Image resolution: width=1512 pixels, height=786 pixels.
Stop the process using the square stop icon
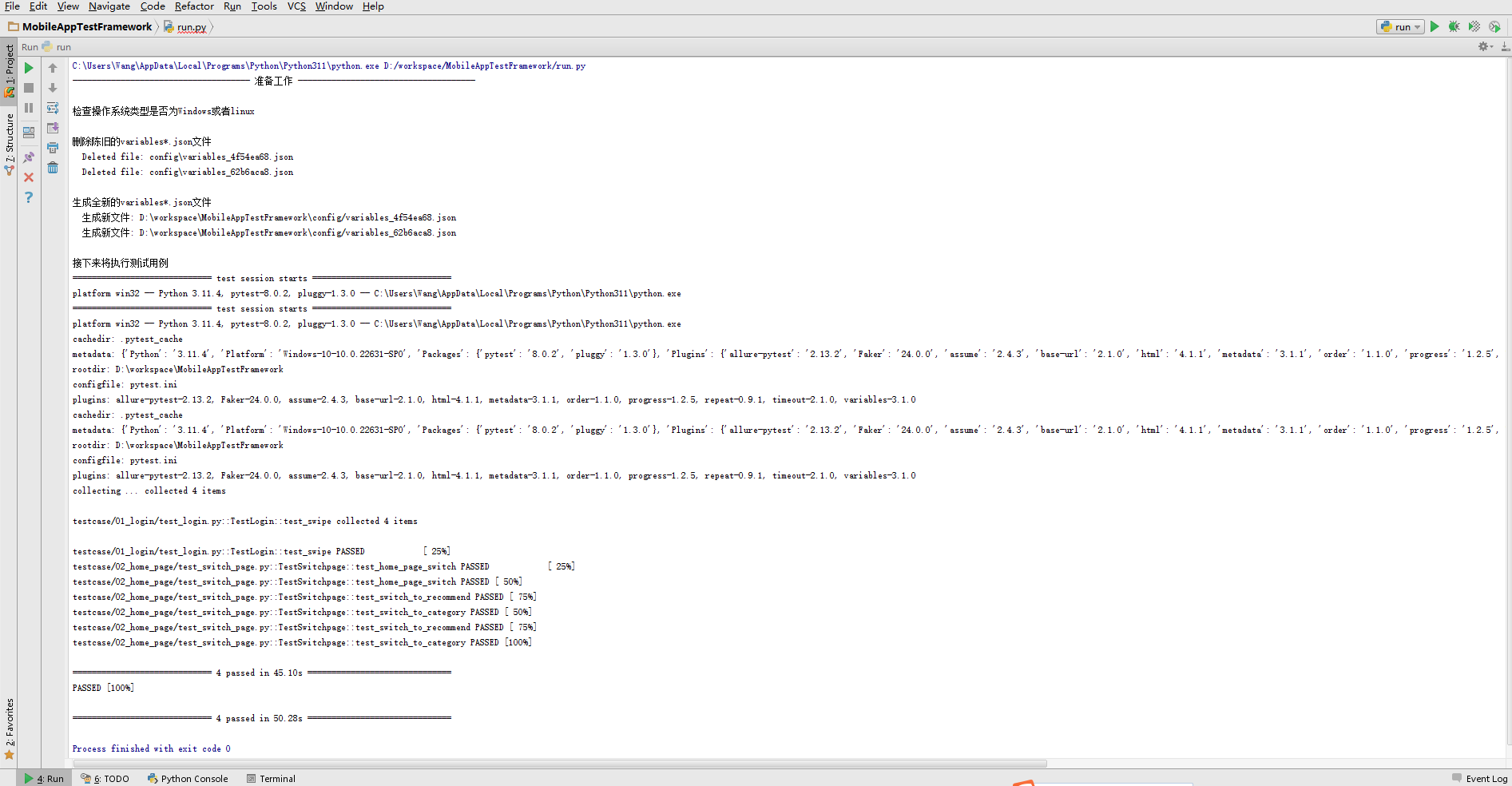(x=29, y=88)
